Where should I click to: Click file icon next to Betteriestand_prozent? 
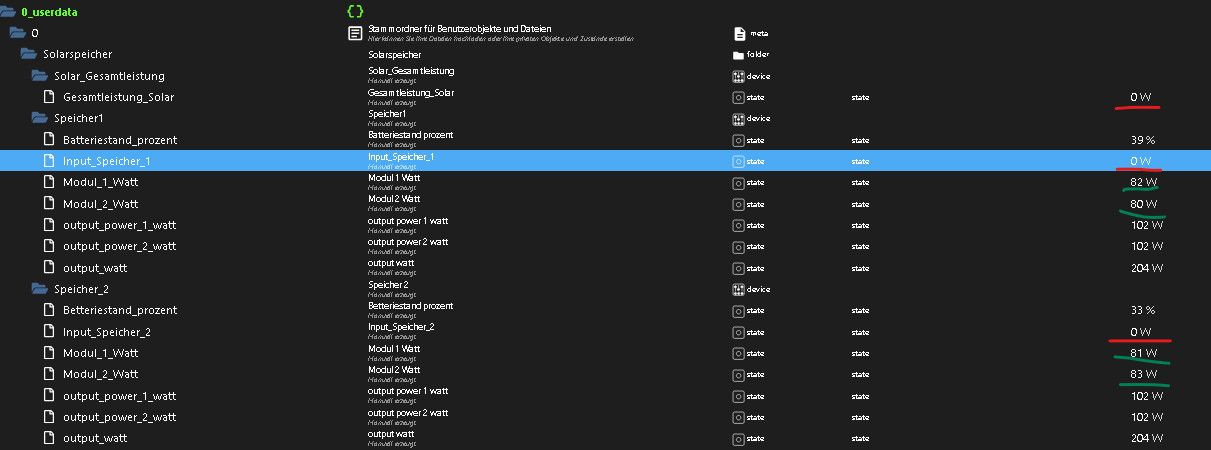click(48, 311)
